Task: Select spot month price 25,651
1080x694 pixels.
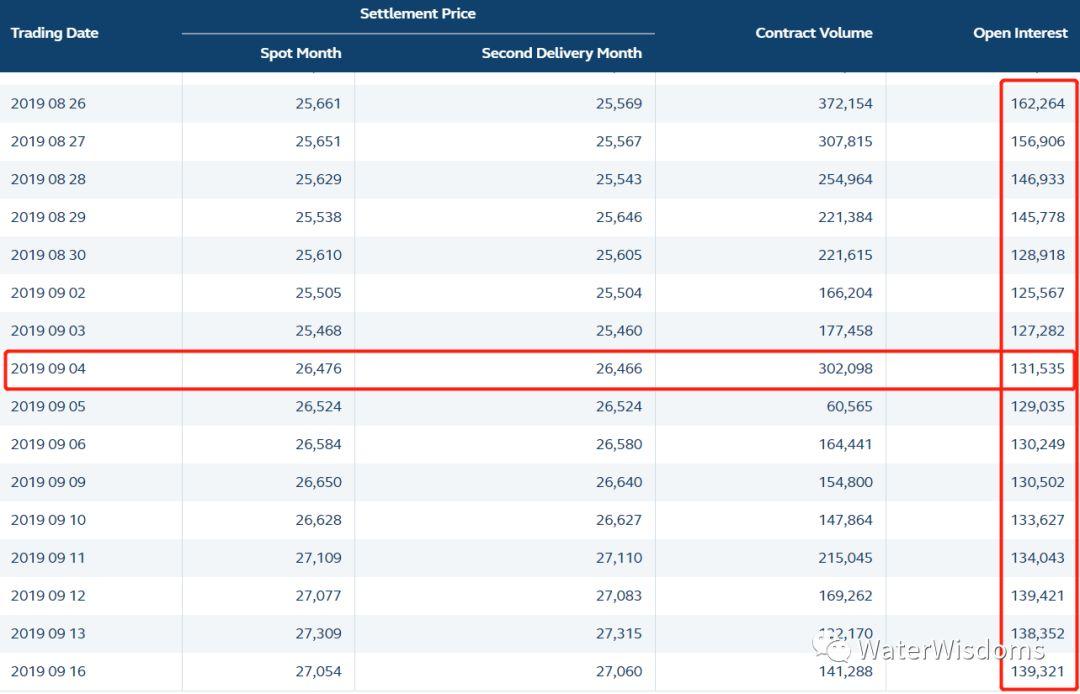Action: coord(318,142)
